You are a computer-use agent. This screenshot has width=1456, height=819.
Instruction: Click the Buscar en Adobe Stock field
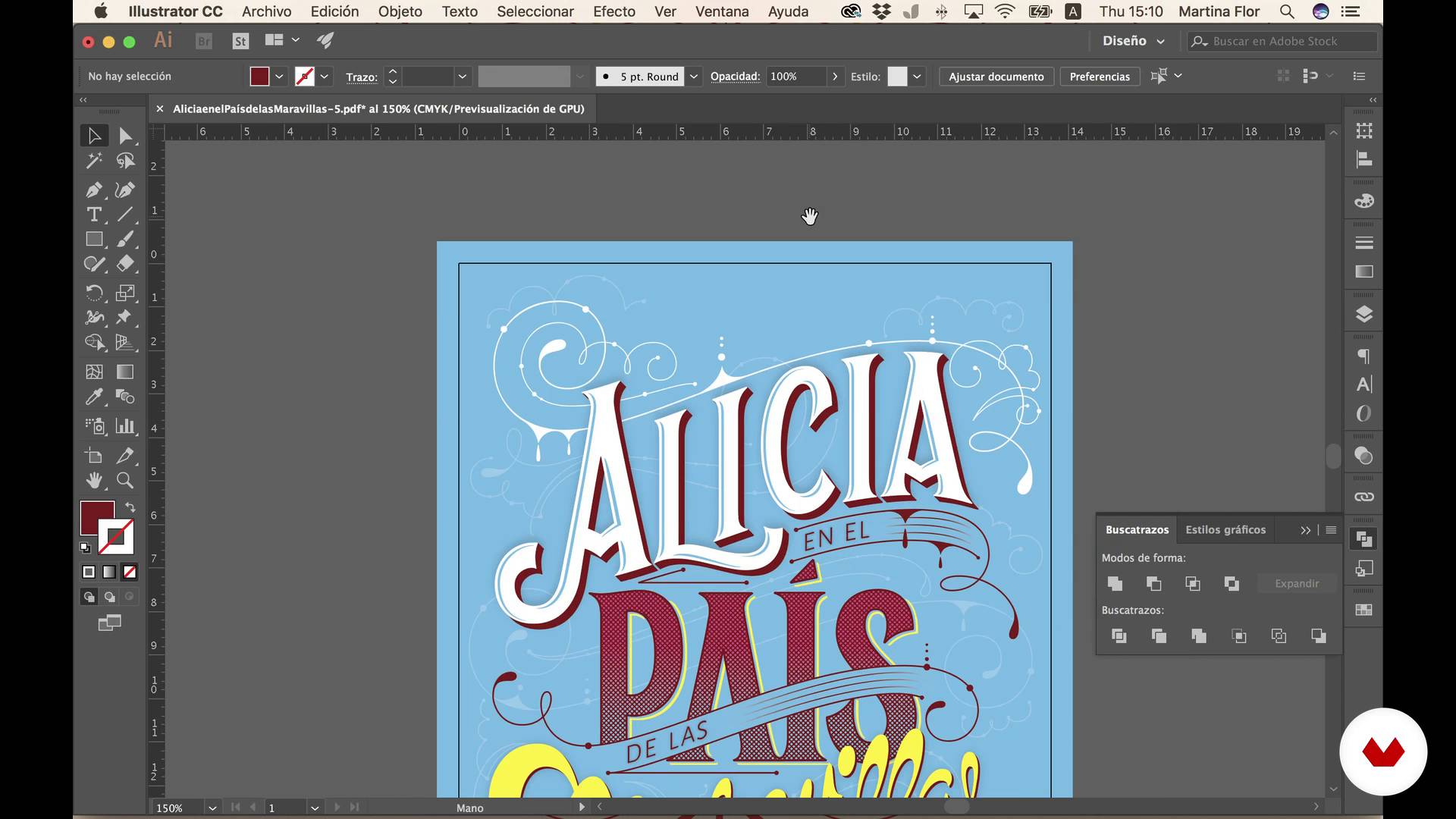pos(1282,41)
